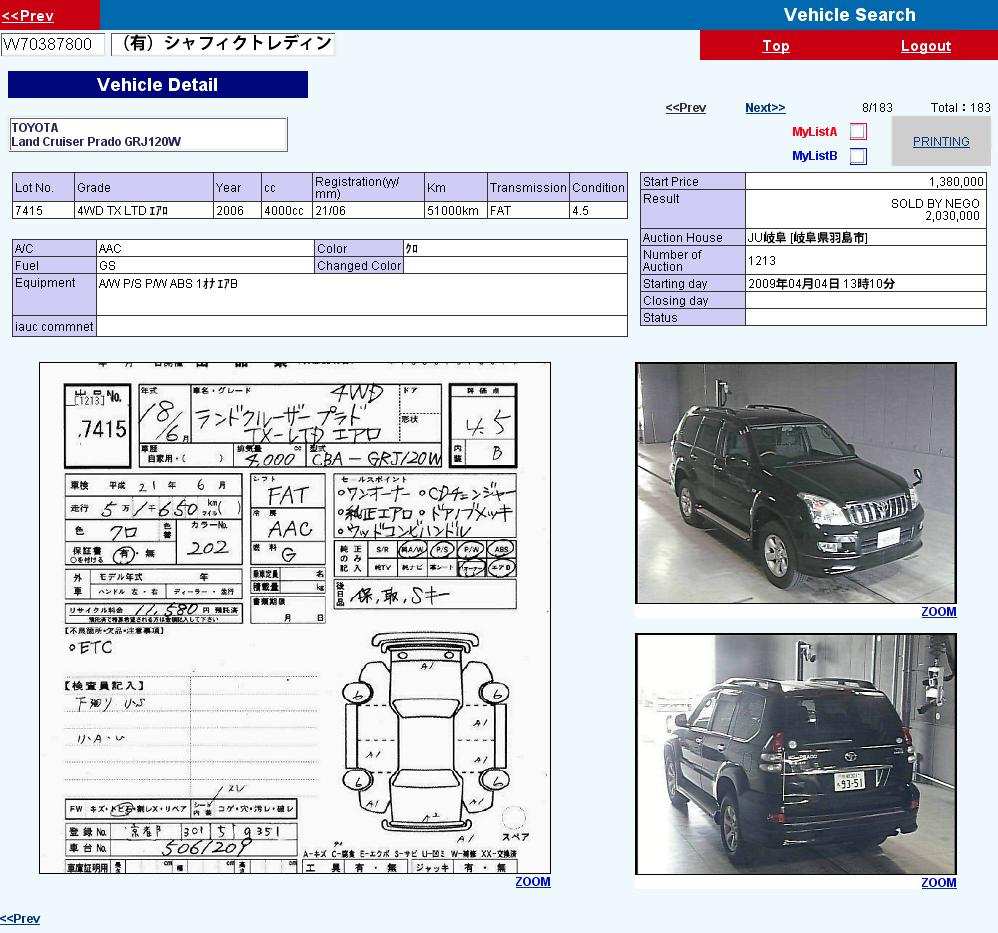Click the MyListB label text
998x933 pixels.
point(815,156)
